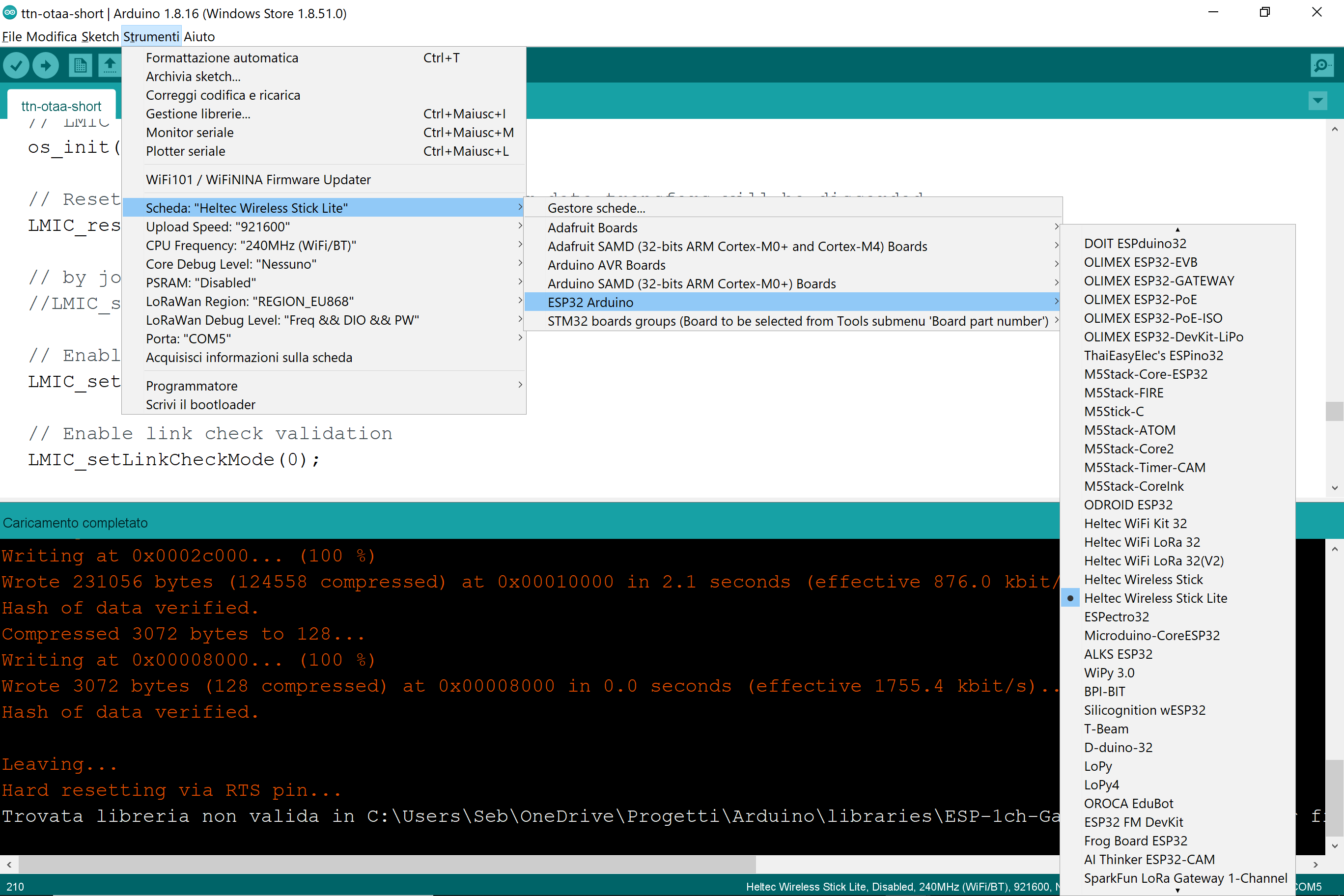The width and height of the screenshot is (1344, 896).
Task: Expand the Upload Speed submenu
Action: pos(323,227)
